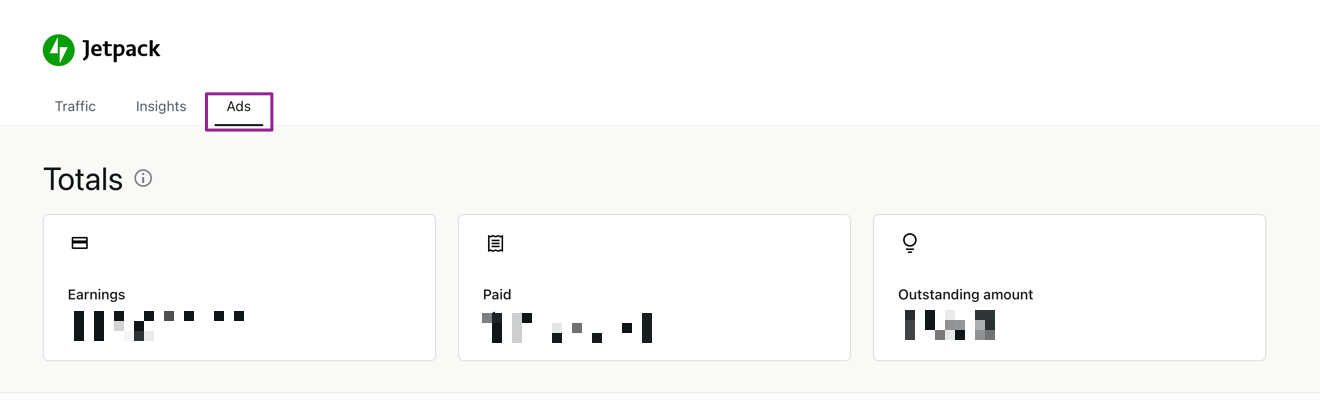Click the lightbulb icon above Outstanding amount

coord(910,243)
